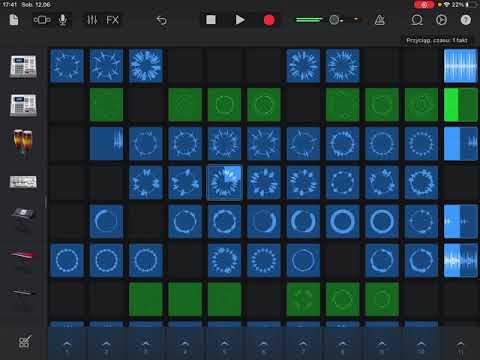Start red keyboard track loop in column 1
Viewport: 480px width, 360px height.
67,260
